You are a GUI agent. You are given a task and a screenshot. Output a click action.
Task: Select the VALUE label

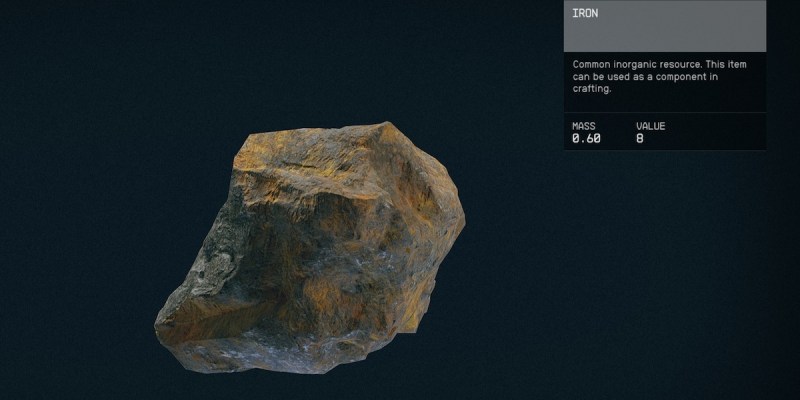click(x=650, y=126)
